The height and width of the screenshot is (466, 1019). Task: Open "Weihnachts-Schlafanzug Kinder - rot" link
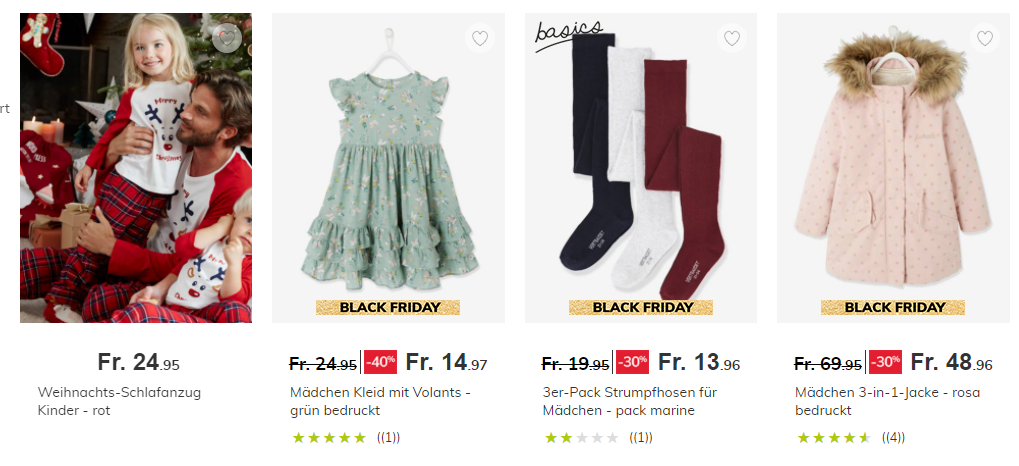(119, 401)
